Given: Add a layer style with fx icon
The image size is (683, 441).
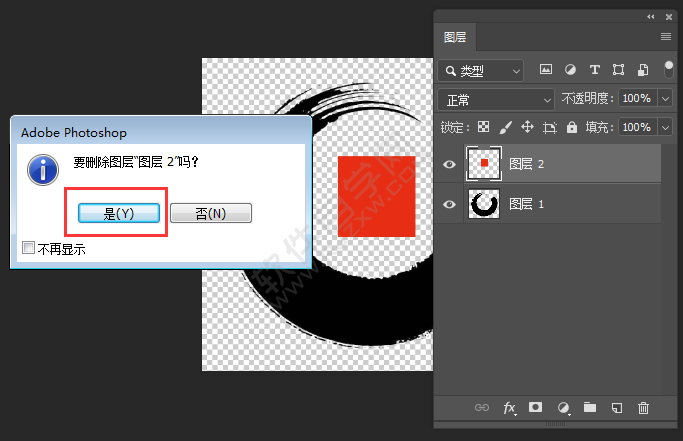Looking at the screenshot, I should (510, 408).
